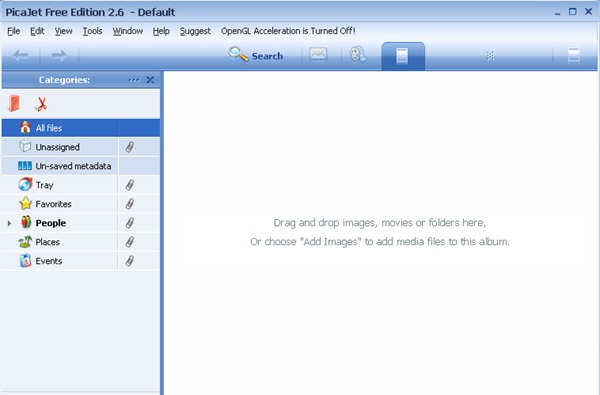Select the highlighted thumbnail view mode button
Viewport: 600px width, 395px height.
403,56
